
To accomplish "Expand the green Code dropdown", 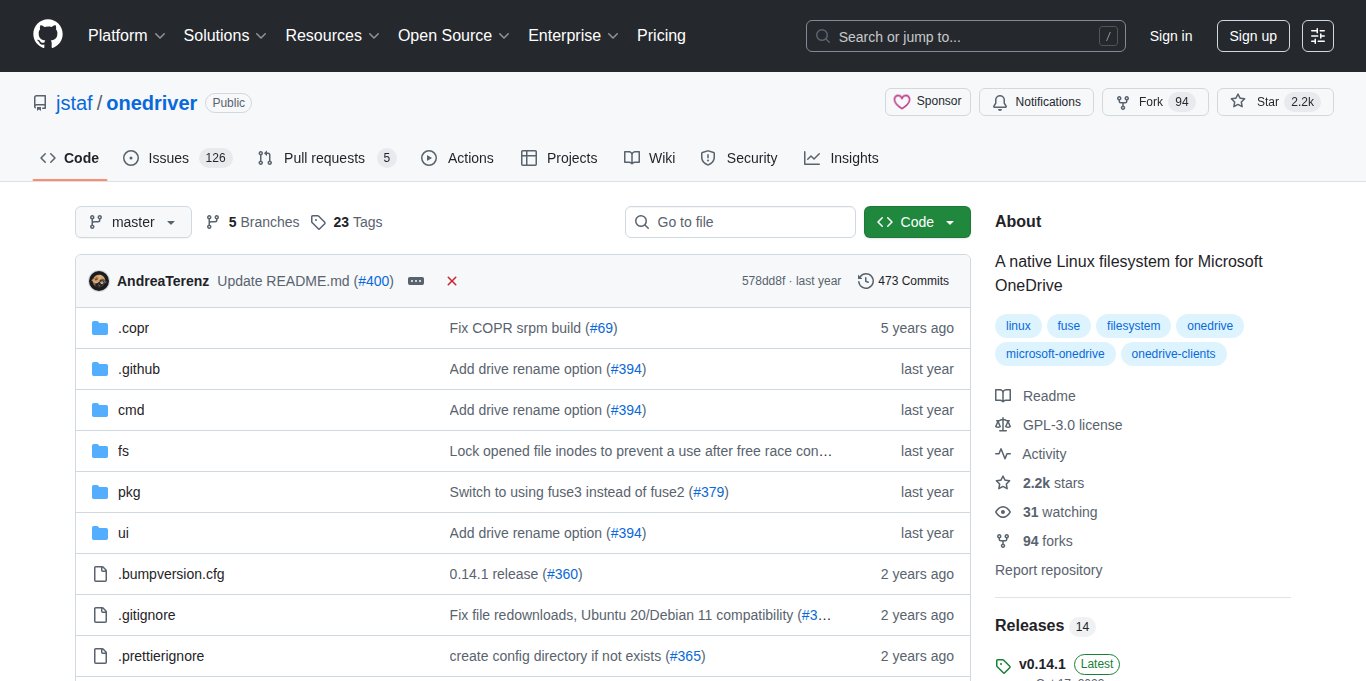I will click(916, 222).
